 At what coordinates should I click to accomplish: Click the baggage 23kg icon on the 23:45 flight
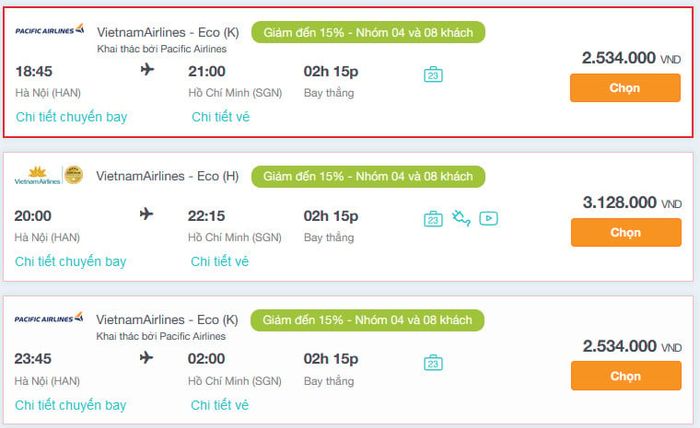coord(433,362)
